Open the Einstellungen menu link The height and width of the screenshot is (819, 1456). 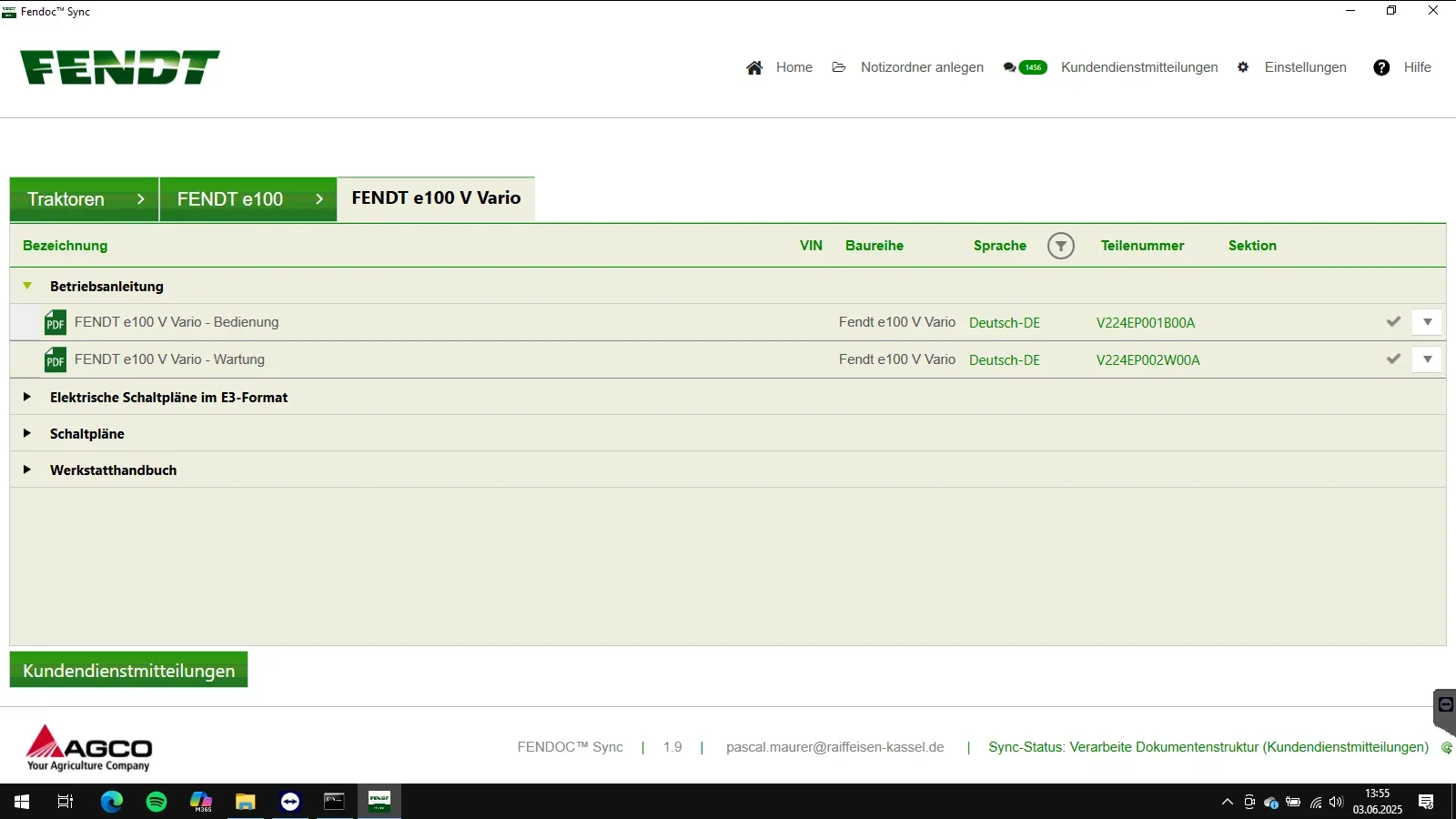pos(1306,67)
